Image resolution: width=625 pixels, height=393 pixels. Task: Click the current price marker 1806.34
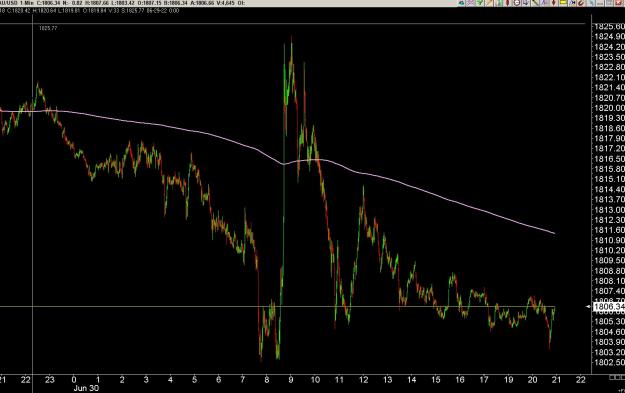[x=609, y=307]
